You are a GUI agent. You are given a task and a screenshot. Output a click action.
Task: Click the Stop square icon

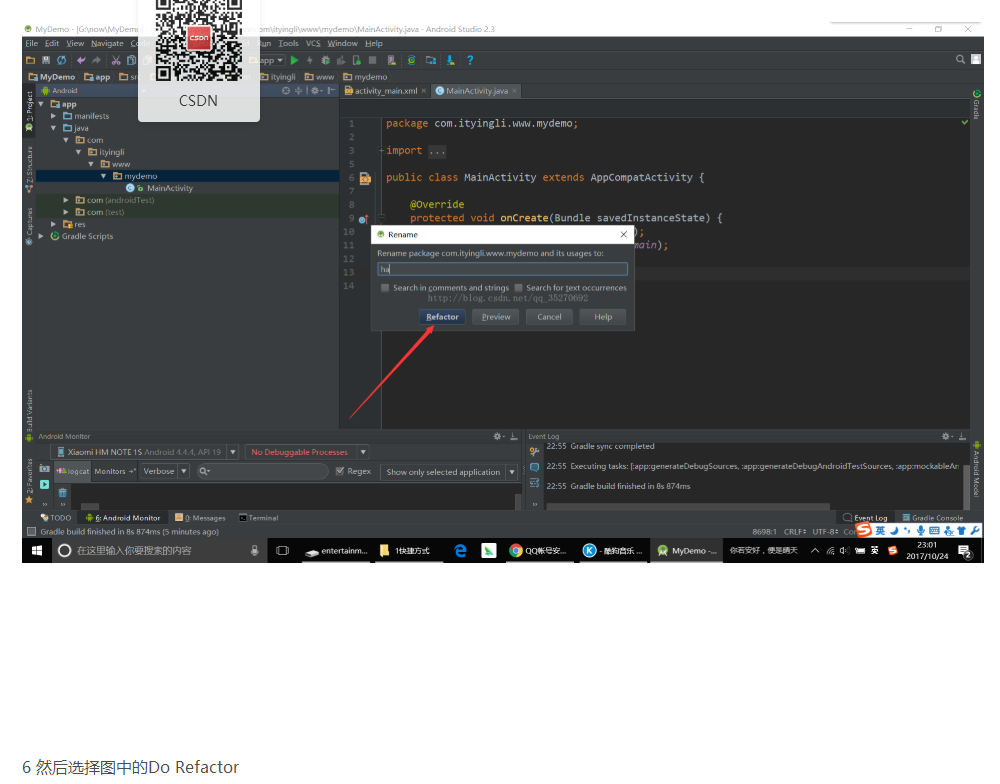(x=372, y=60)
